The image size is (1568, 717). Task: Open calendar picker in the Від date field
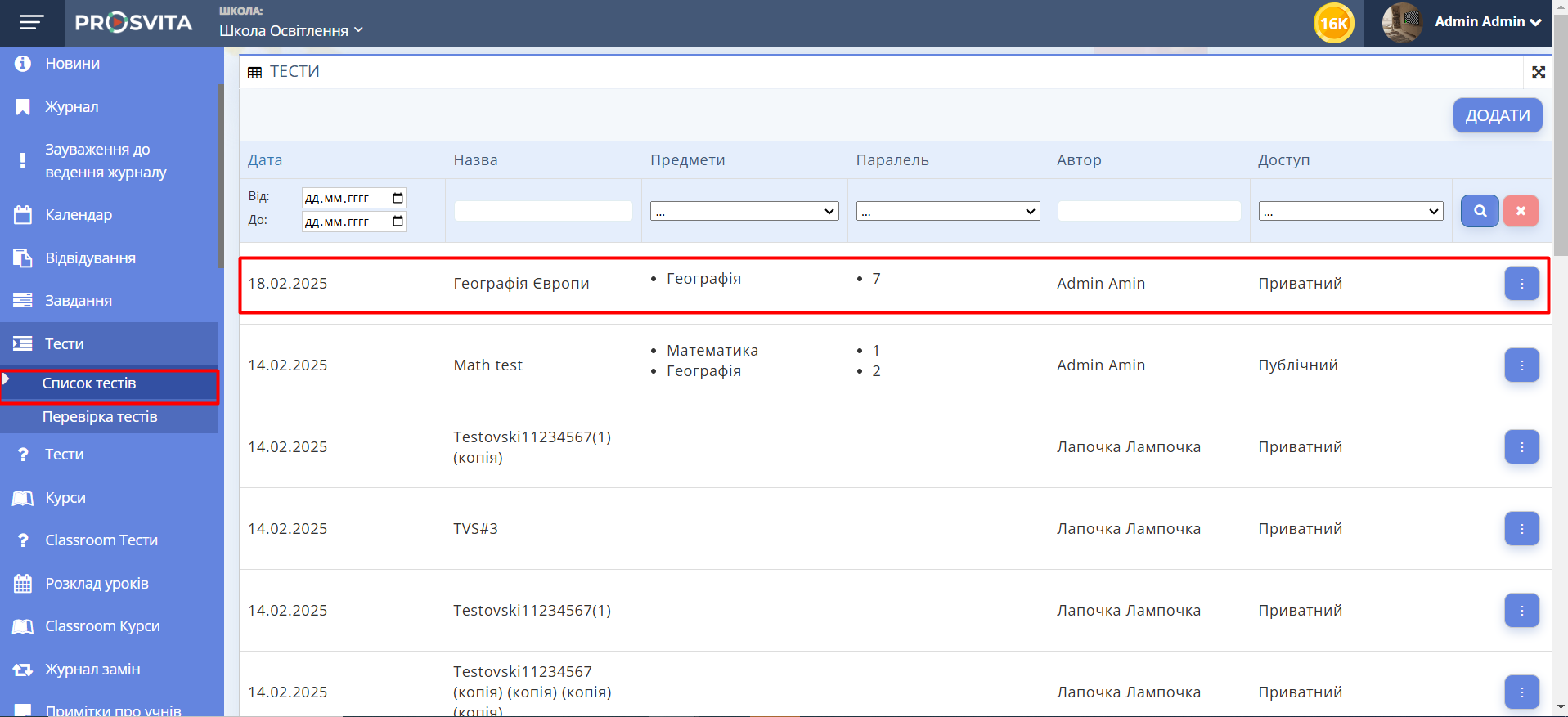pyautogui.click(x=398, y=198)
